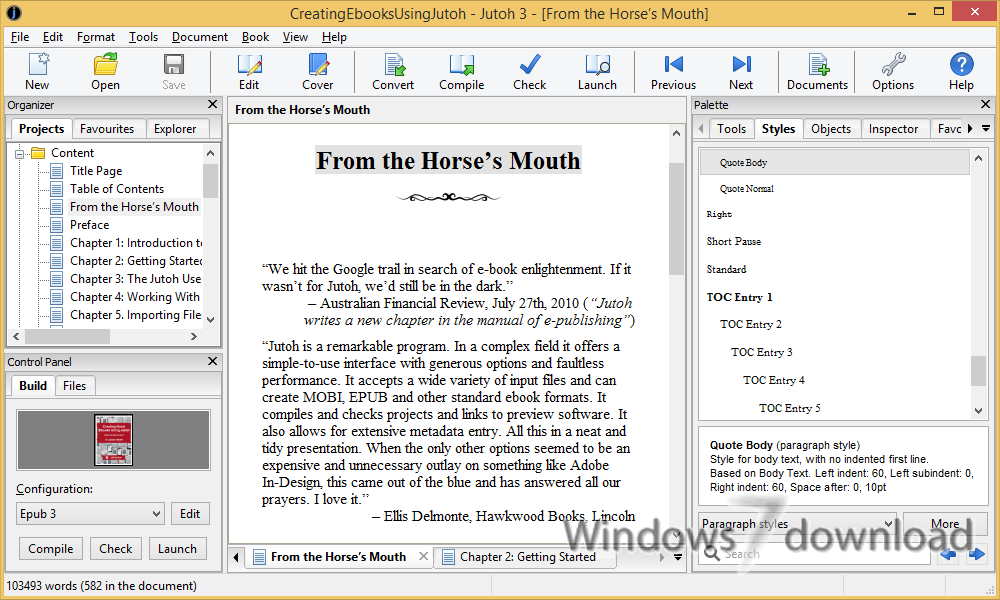Open the Format menu
The height and width of the screenshot is (600, 1000).
point(96,37)
